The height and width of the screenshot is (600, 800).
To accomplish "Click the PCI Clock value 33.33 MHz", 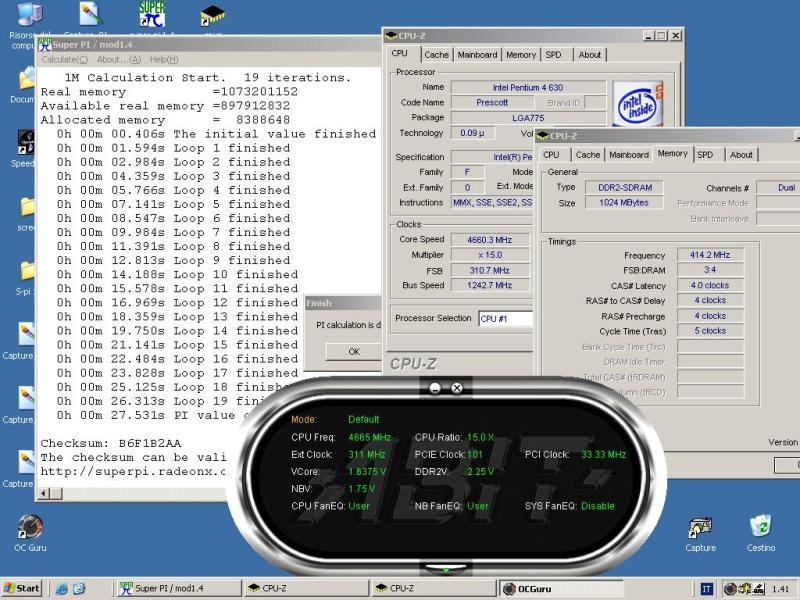I will tap(604, 455).
